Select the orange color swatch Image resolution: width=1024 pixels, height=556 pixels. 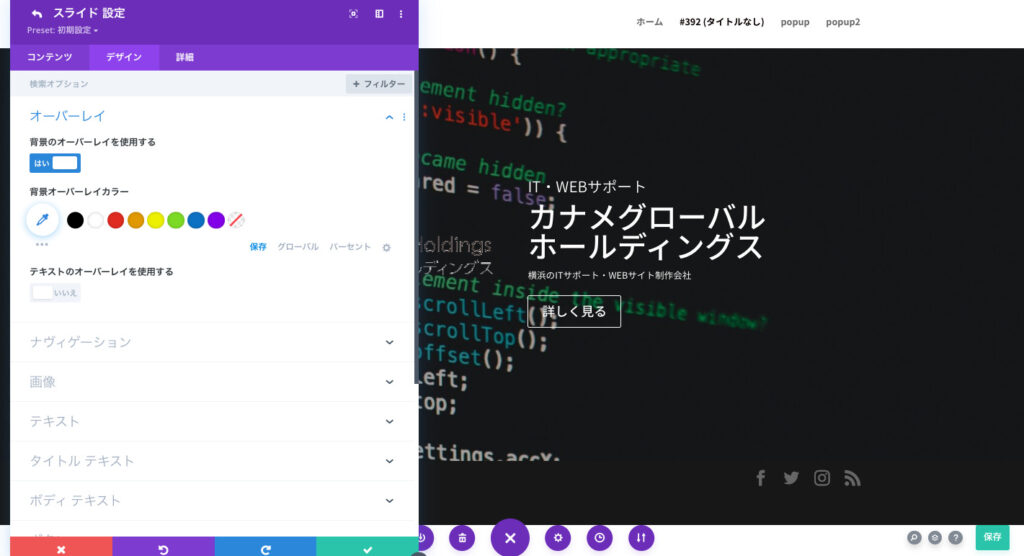click(x=136, y=220)
